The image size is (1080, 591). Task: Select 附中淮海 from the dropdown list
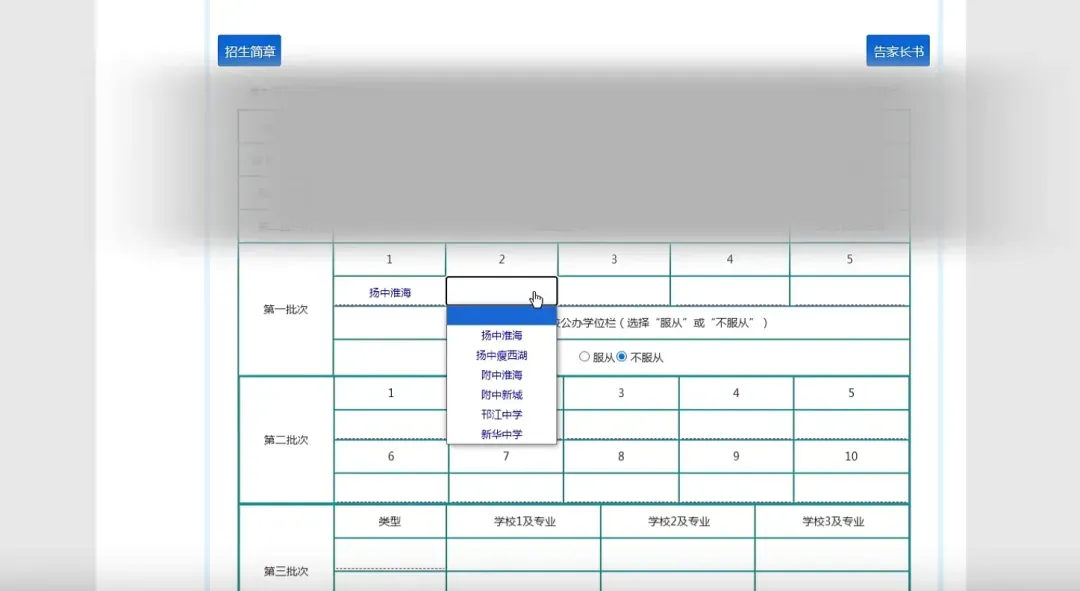(x=501, y=375)
